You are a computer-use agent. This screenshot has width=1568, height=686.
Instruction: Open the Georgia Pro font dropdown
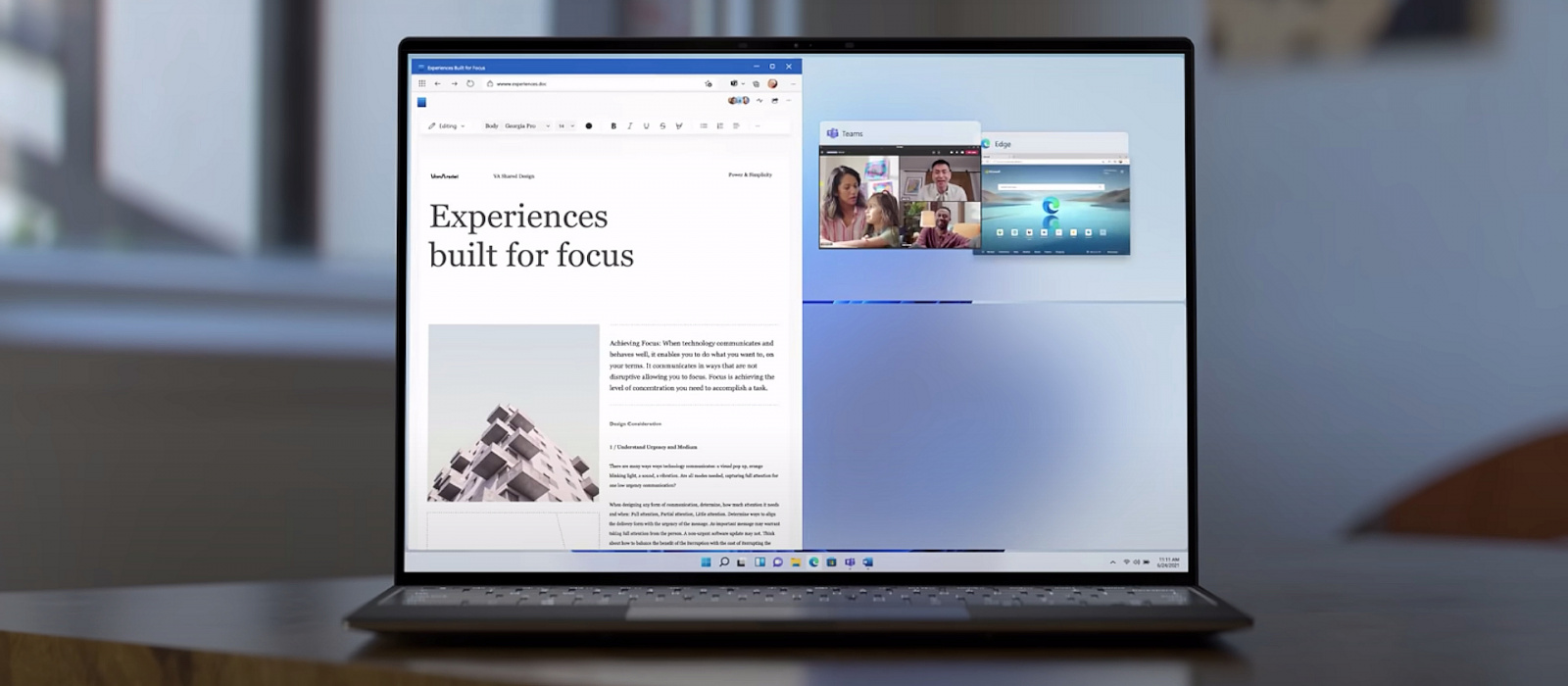coord(526,126)
